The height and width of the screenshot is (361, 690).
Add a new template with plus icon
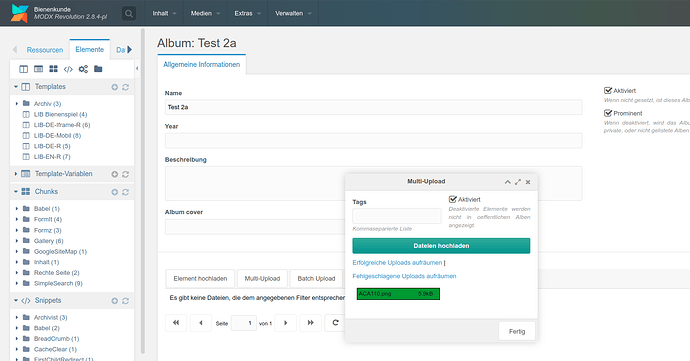point(114,87)
